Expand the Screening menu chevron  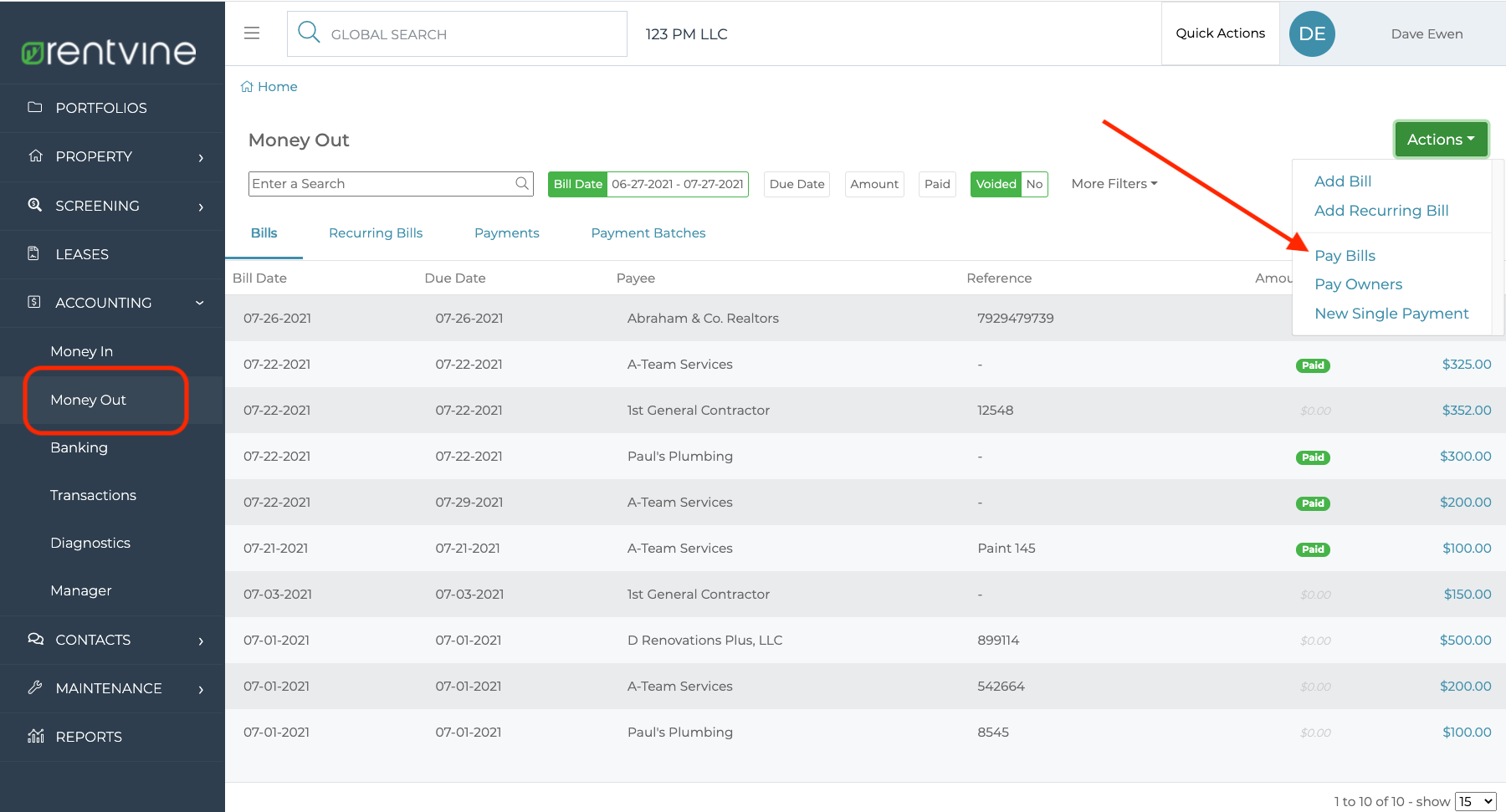point(201,207)
